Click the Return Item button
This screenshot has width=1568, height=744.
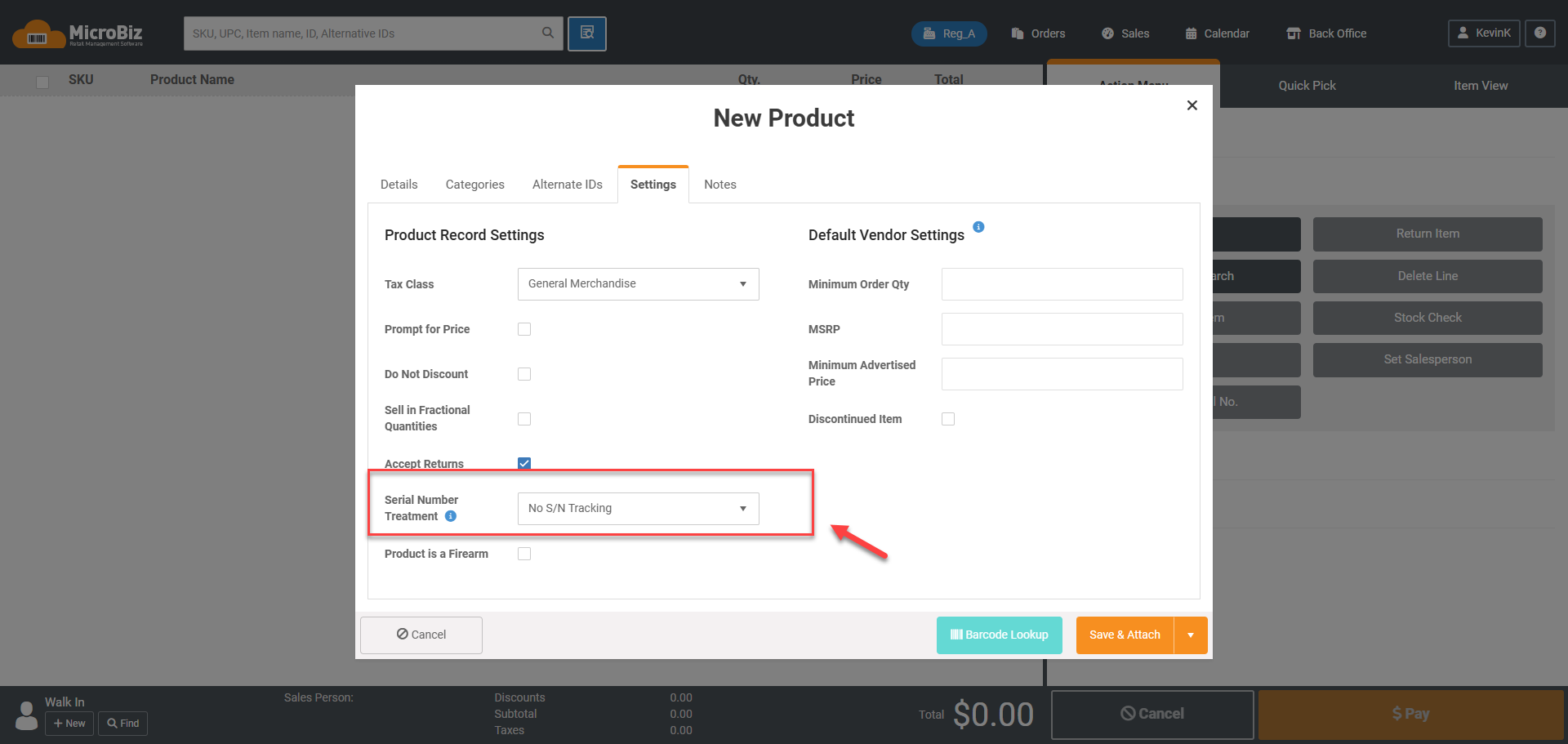click(1428, 234)
